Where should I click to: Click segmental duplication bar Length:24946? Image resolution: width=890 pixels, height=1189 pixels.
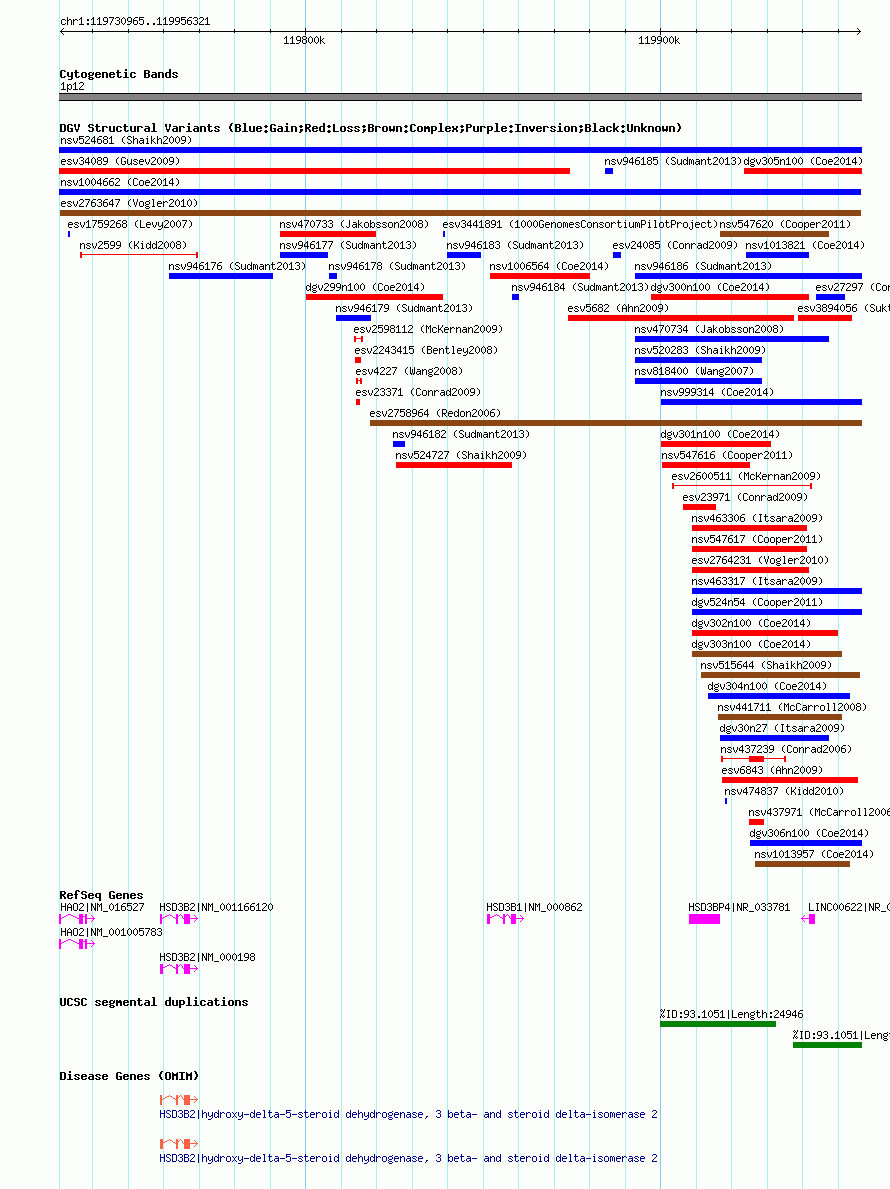pyautogui.click(x=718, y=1024)
